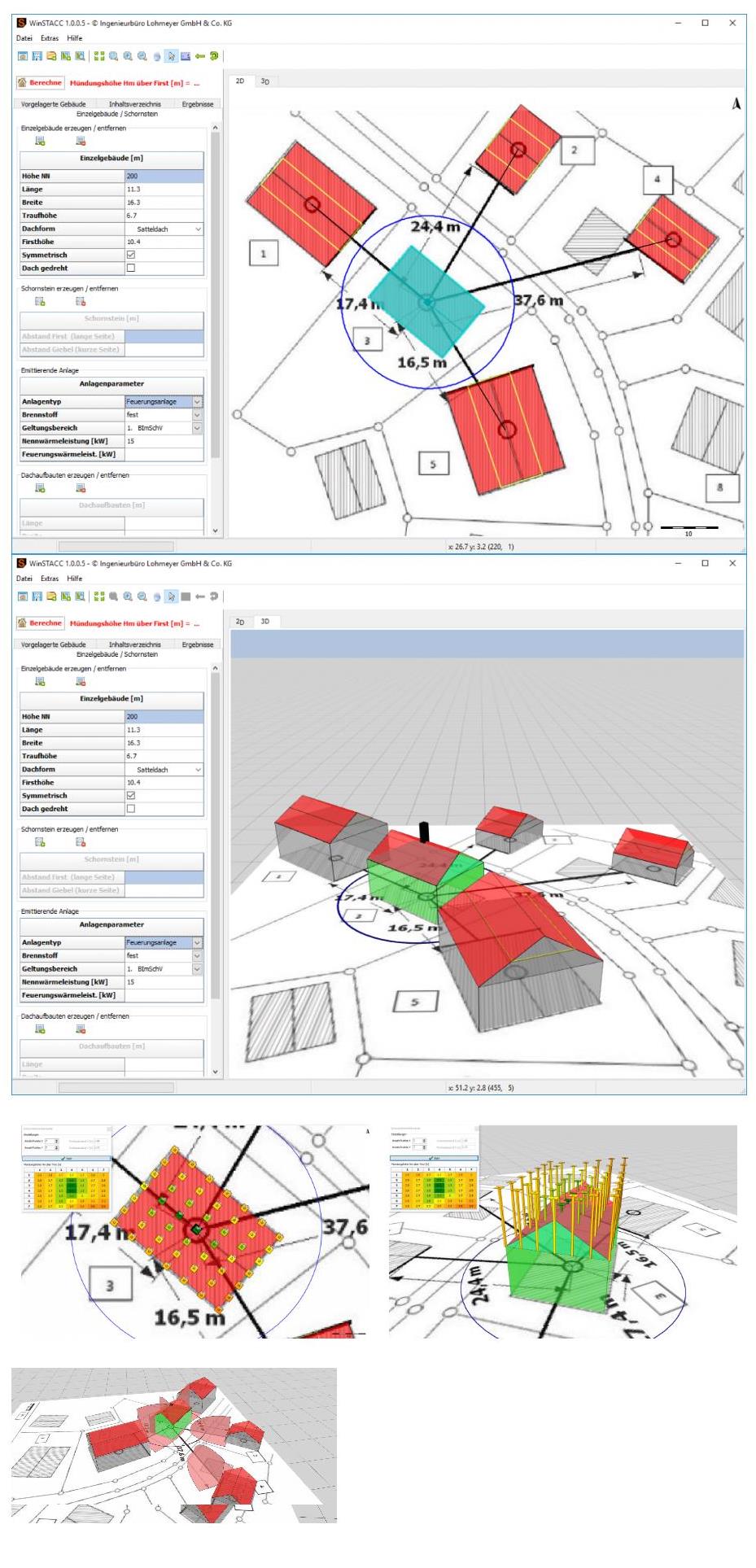Enable Dach gedreht in the 2D view window

point(131,268)
